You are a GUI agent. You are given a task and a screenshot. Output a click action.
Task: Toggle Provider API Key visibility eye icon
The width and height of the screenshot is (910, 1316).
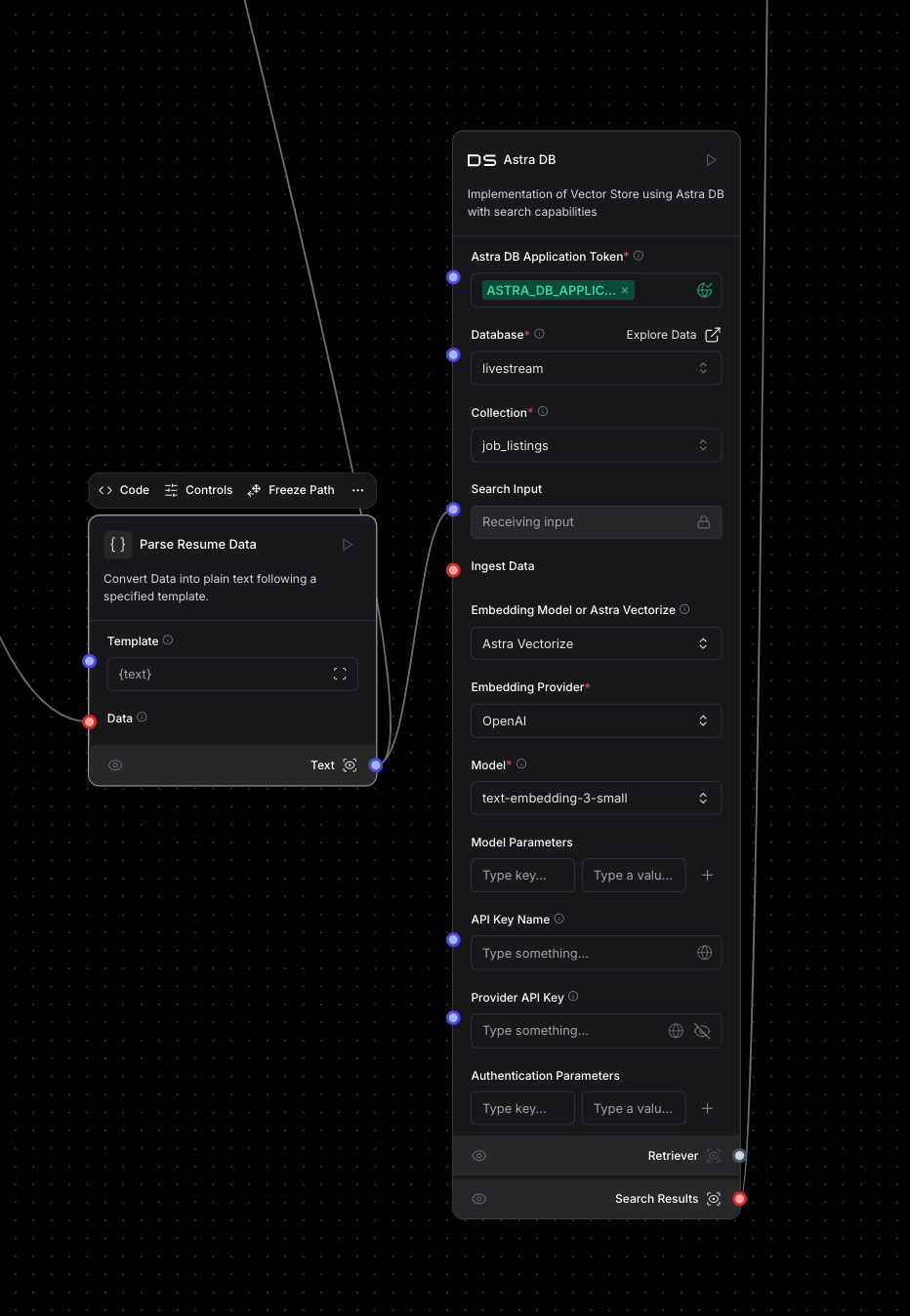(x=702, y=1031)
